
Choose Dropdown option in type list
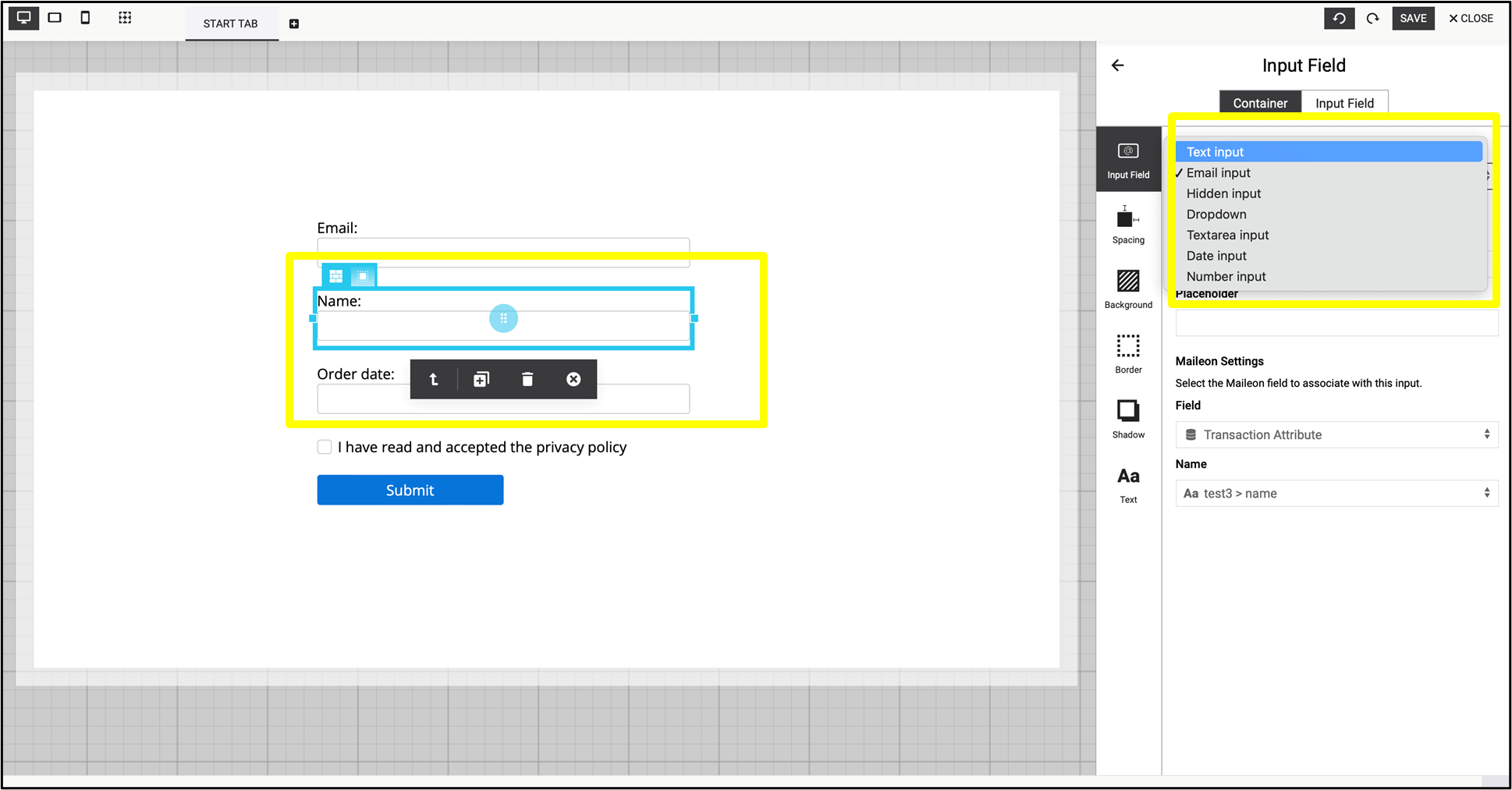click(x=1329, y=214)
